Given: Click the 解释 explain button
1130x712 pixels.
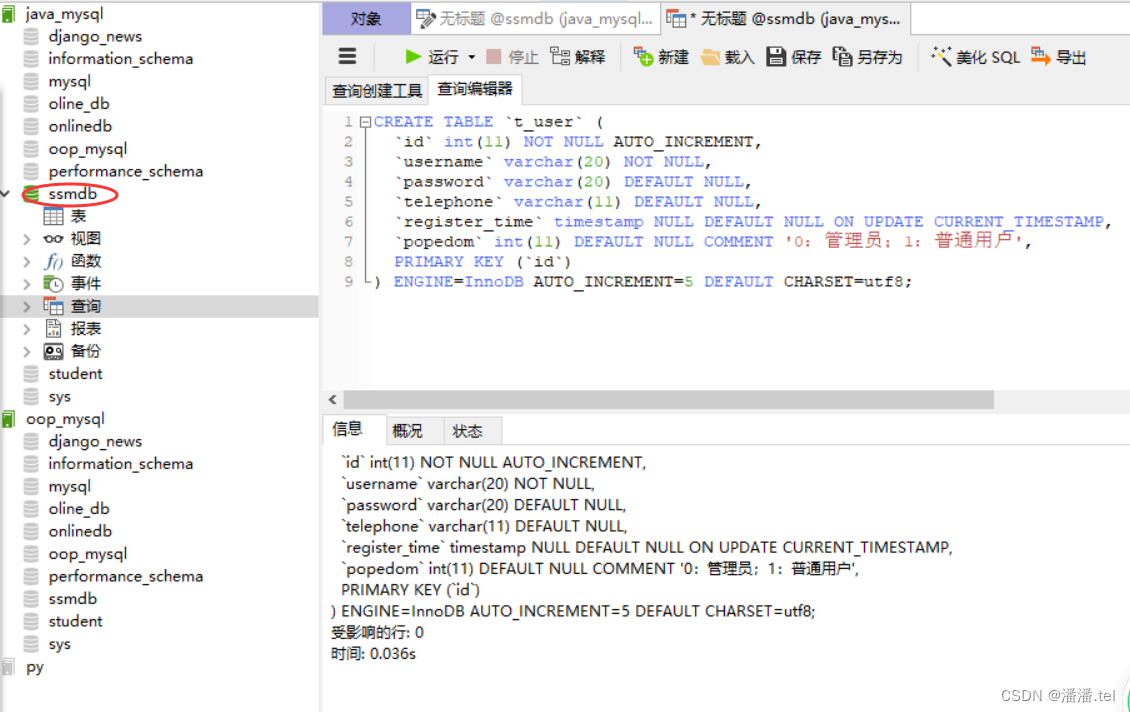Looking at the screenshot, I should [578, 57].
